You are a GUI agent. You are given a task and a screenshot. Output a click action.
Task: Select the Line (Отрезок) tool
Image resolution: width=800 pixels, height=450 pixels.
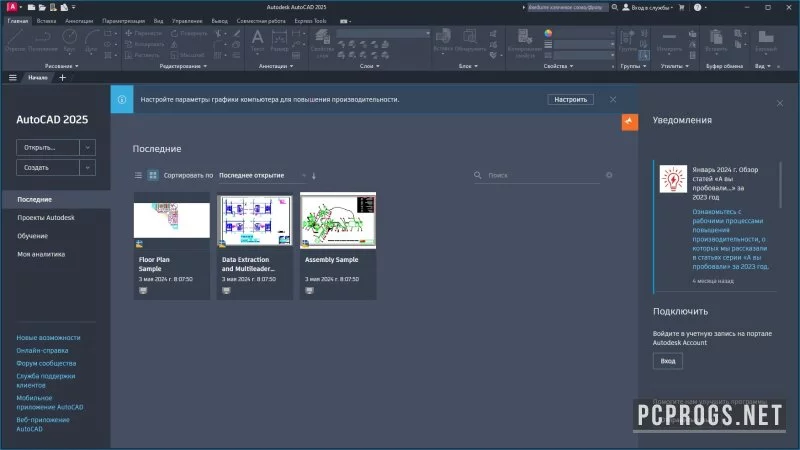15,41
